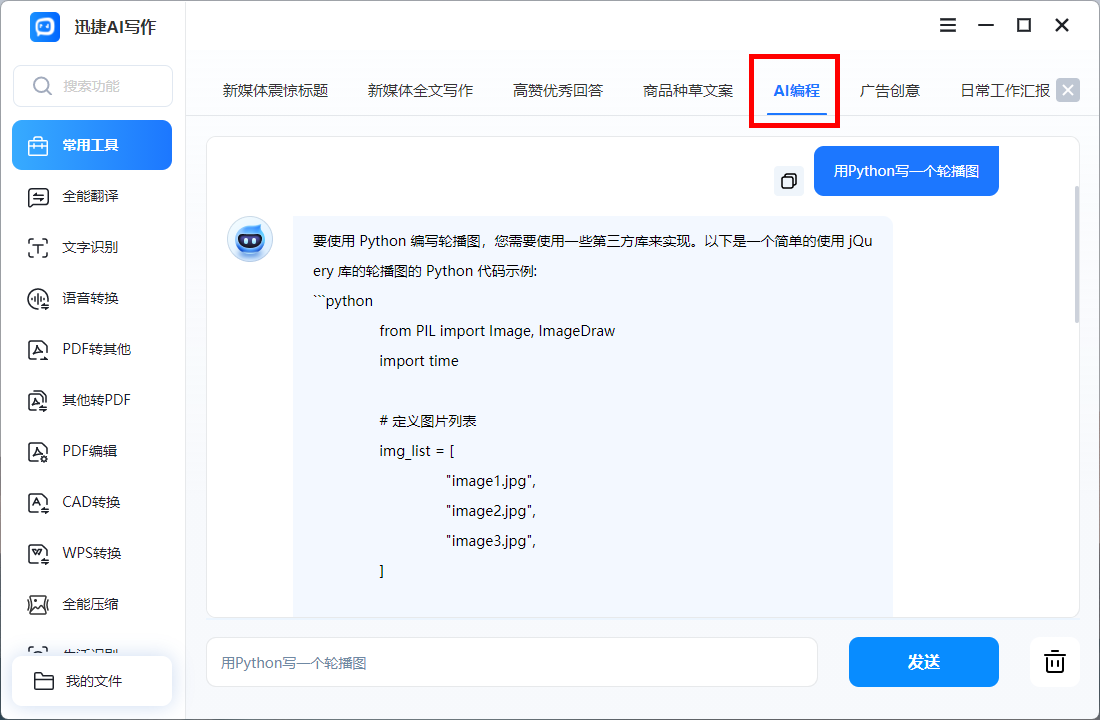Switch to 商品种草文案 tab
Screen dimensions: 1100x720
(x=688, y=91)
